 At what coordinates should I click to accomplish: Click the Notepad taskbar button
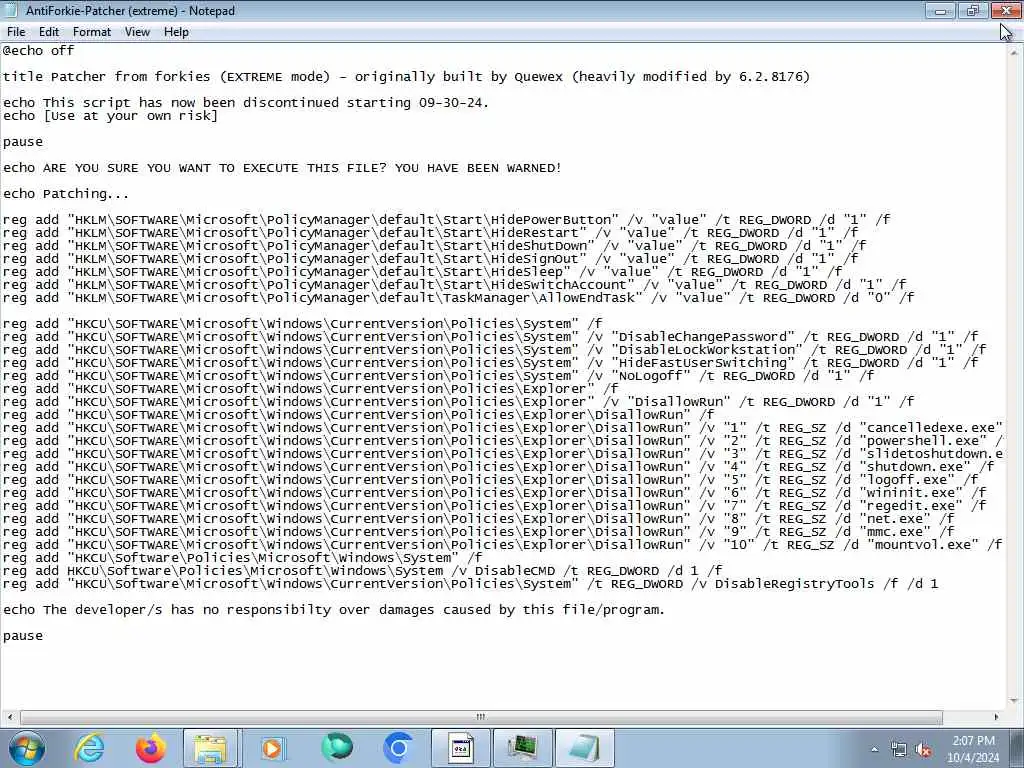[584, 748]
